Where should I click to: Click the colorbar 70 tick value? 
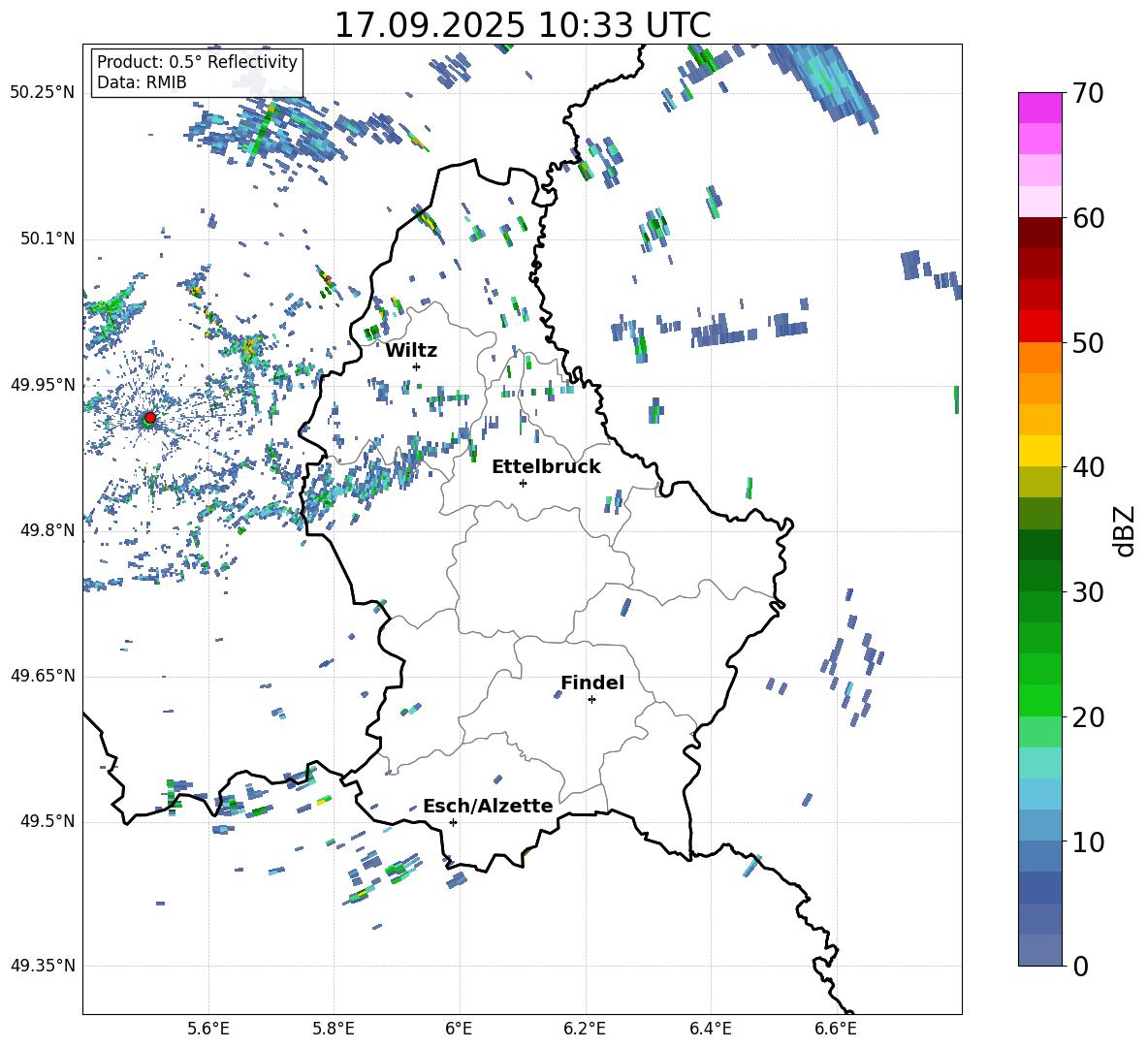click(1089, 94)
